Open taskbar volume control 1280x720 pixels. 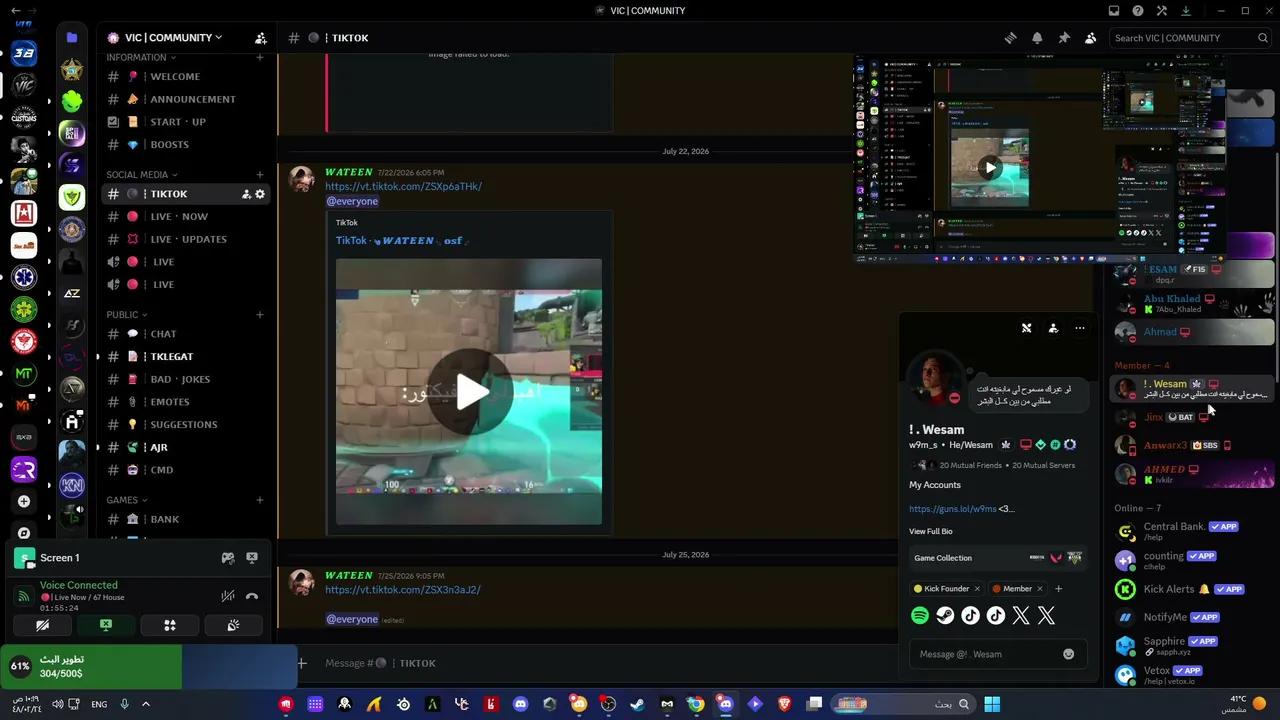[x=57, y=704]
